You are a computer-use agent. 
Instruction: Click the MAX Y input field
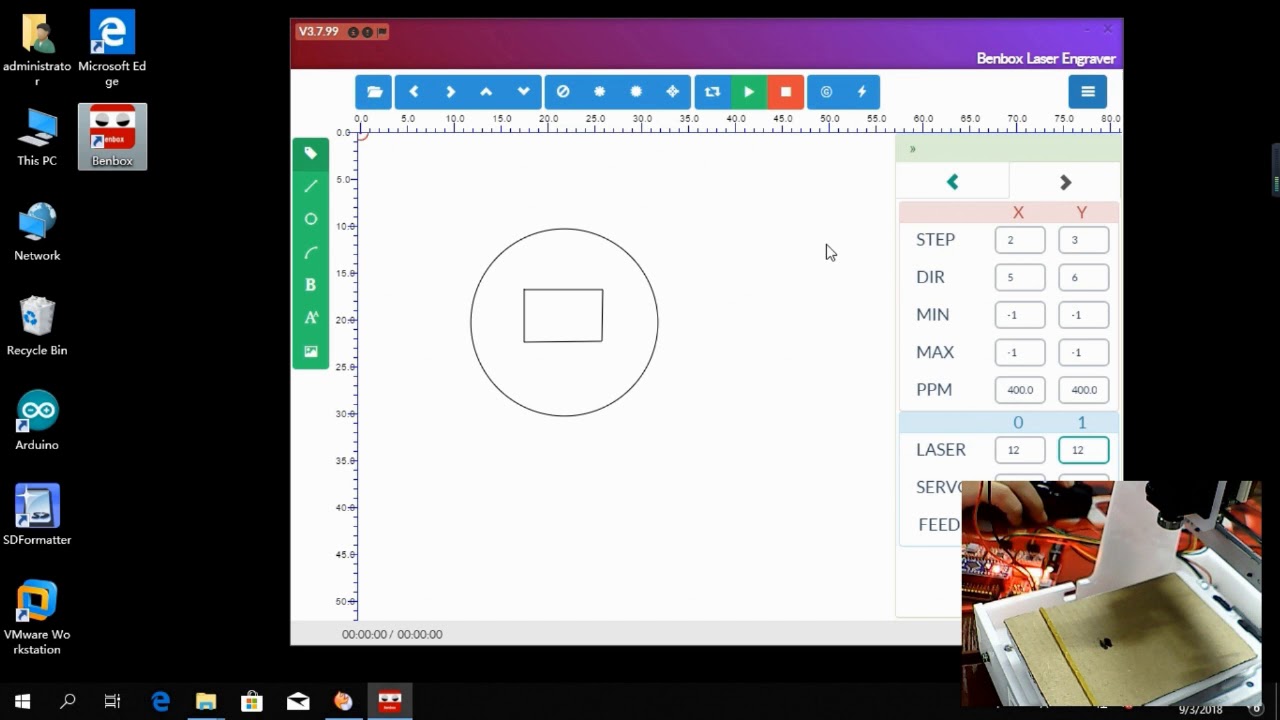point(1084,352)
